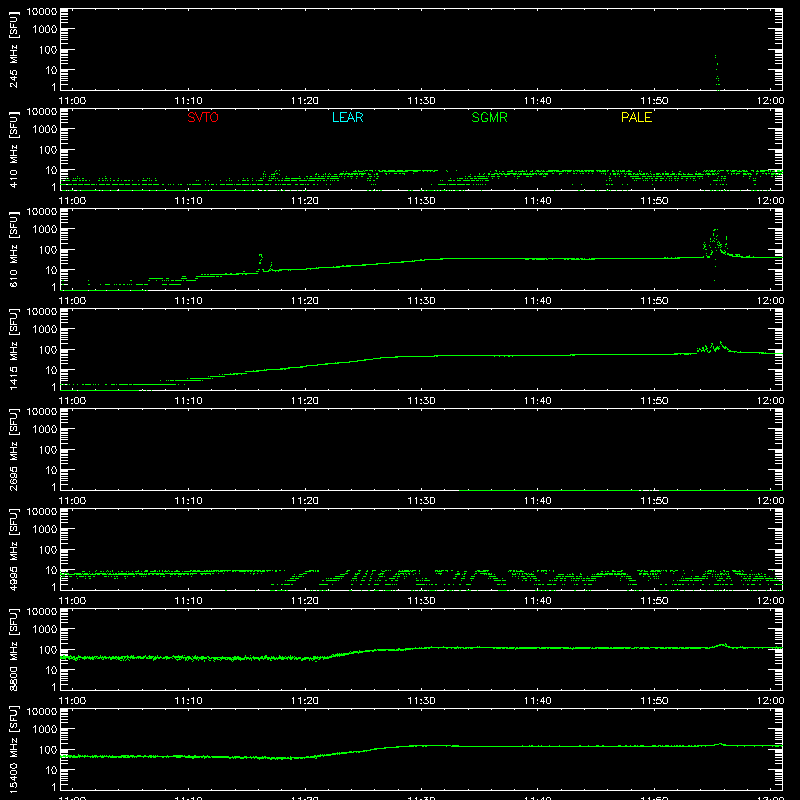Click the 245 MHz [SFU] axis label
The width and height of the screenshot is (800, 800).
tap(13, 50)
